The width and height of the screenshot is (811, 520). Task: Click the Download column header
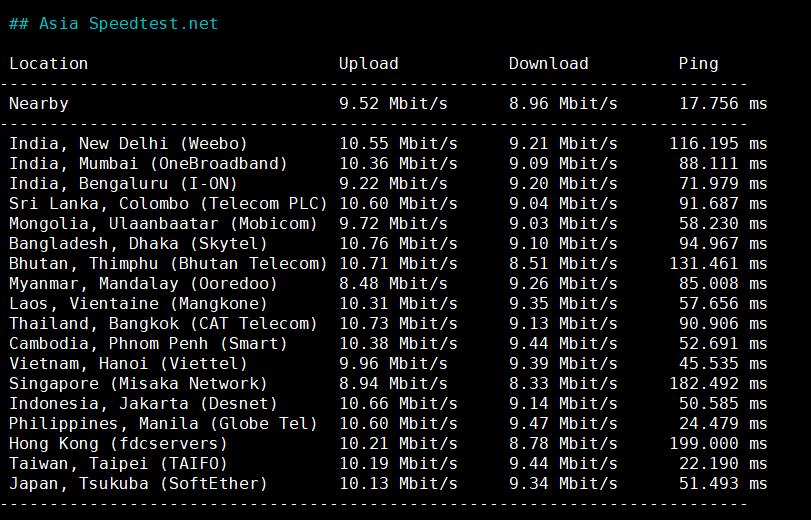tap(548, 63)
